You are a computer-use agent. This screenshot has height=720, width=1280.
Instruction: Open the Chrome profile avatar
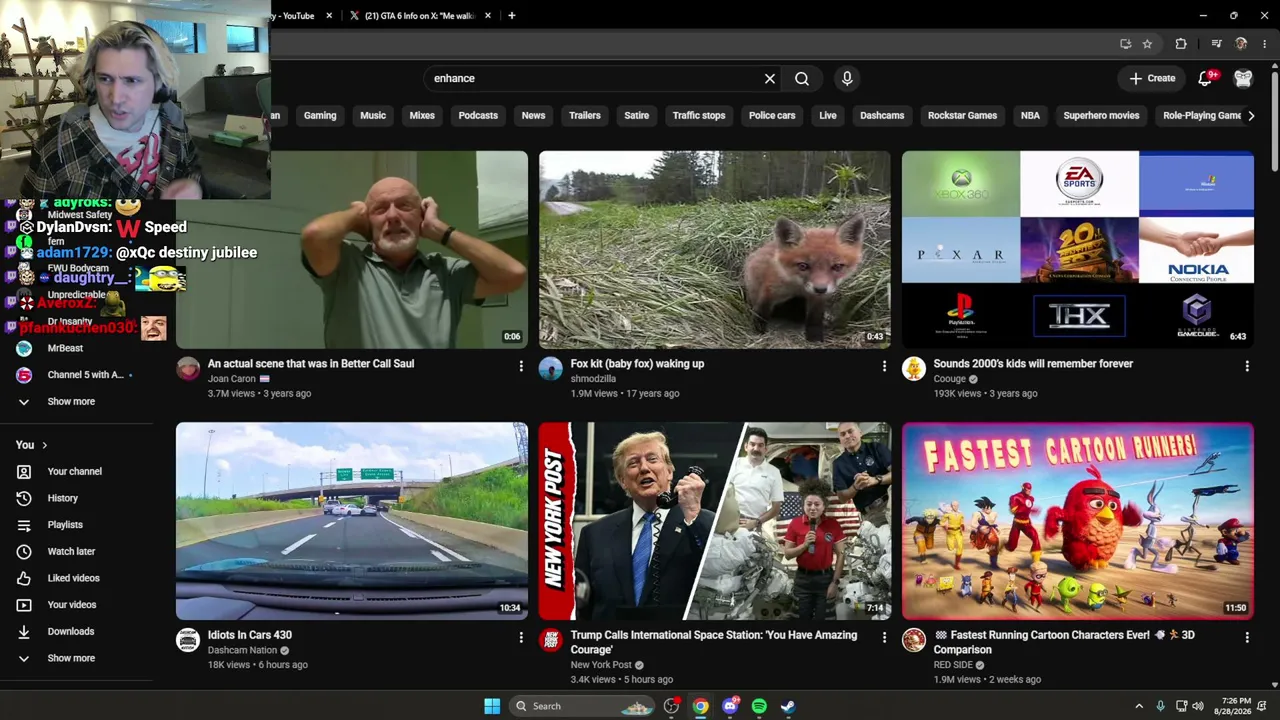click(1241, 44)
